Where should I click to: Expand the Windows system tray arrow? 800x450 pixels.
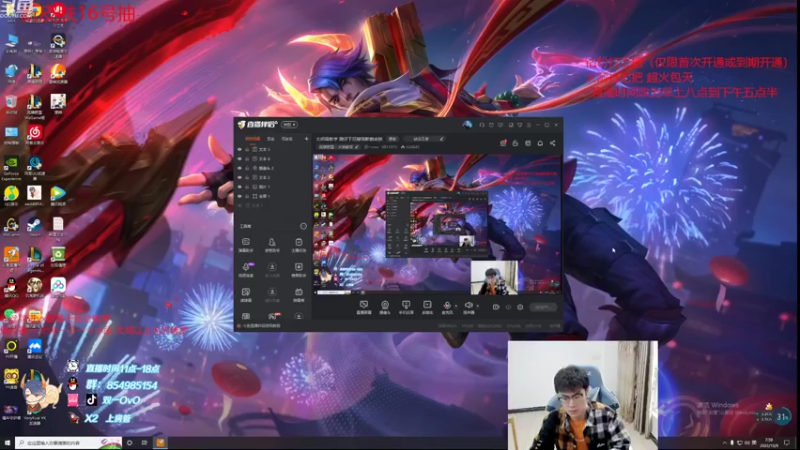click(724, 443)
